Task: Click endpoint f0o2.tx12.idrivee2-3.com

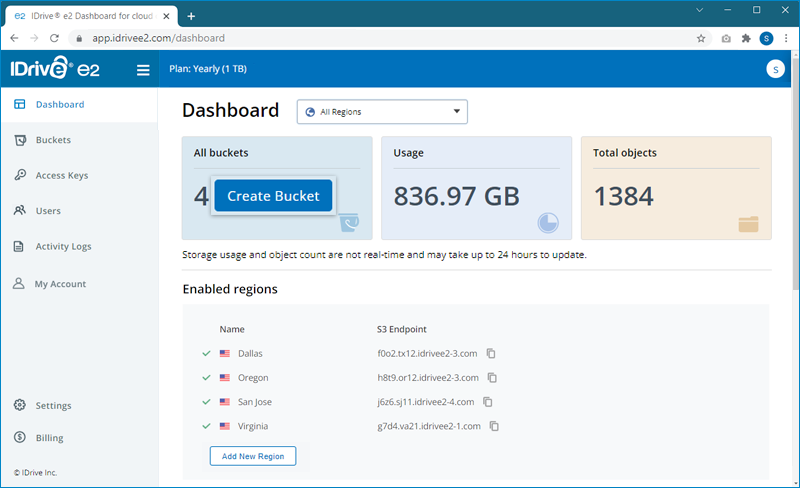Action: click(427, 353)
